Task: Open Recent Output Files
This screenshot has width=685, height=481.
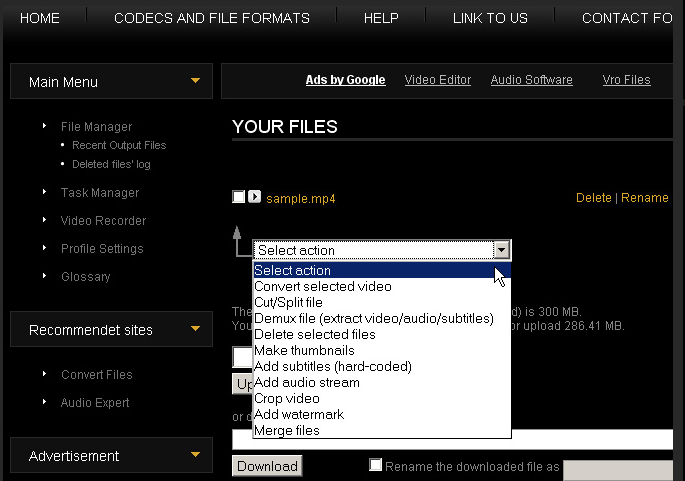Action: point(119,145)
